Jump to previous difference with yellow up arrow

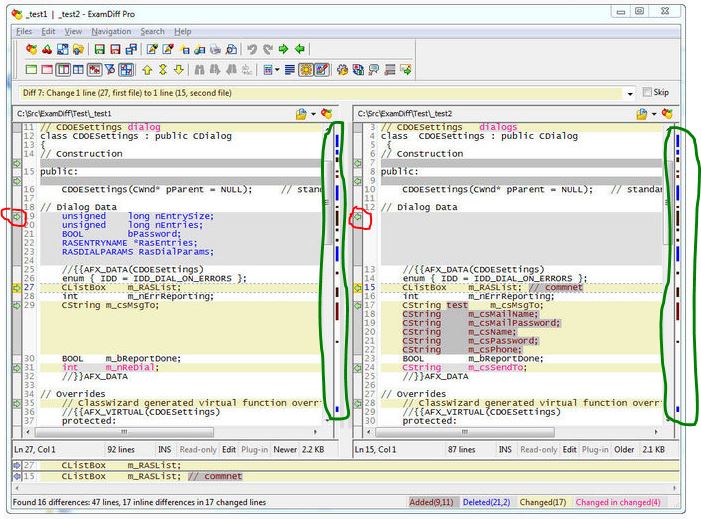tap(147, 70)
